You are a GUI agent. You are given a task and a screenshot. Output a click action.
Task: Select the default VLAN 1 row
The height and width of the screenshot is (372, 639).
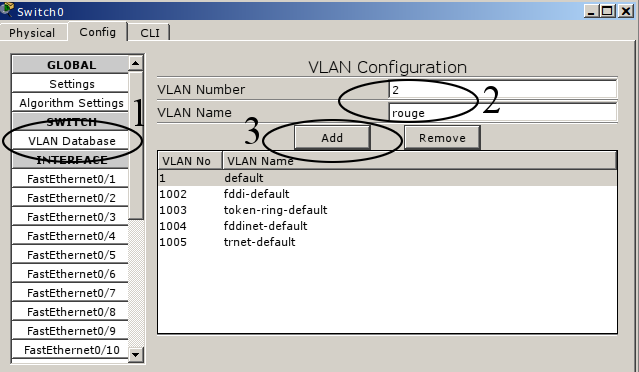pos(387,178)
